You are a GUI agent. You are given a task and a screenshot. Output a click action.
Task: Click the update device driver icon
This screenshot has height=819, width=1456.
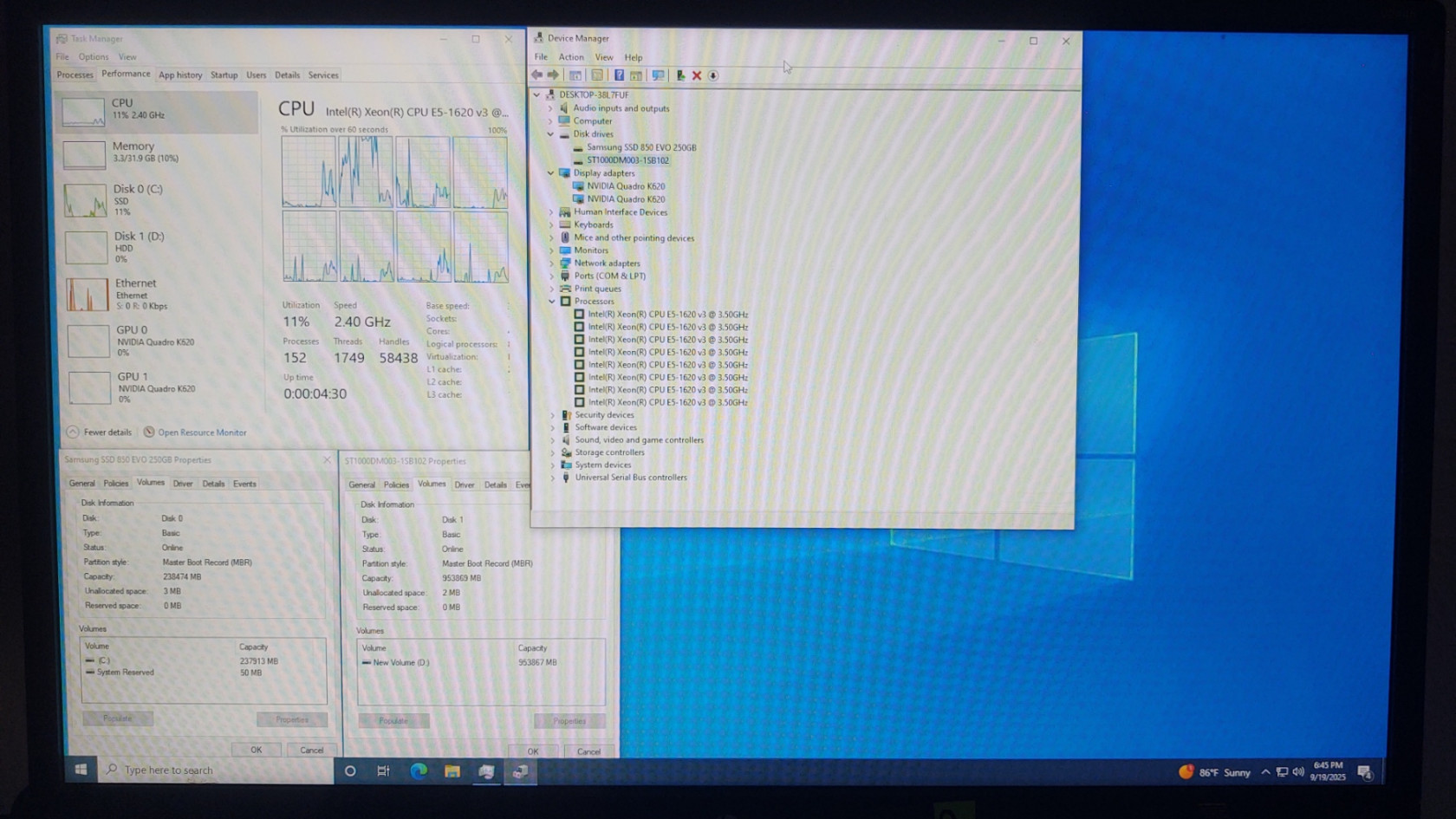[x=680, y=75]
